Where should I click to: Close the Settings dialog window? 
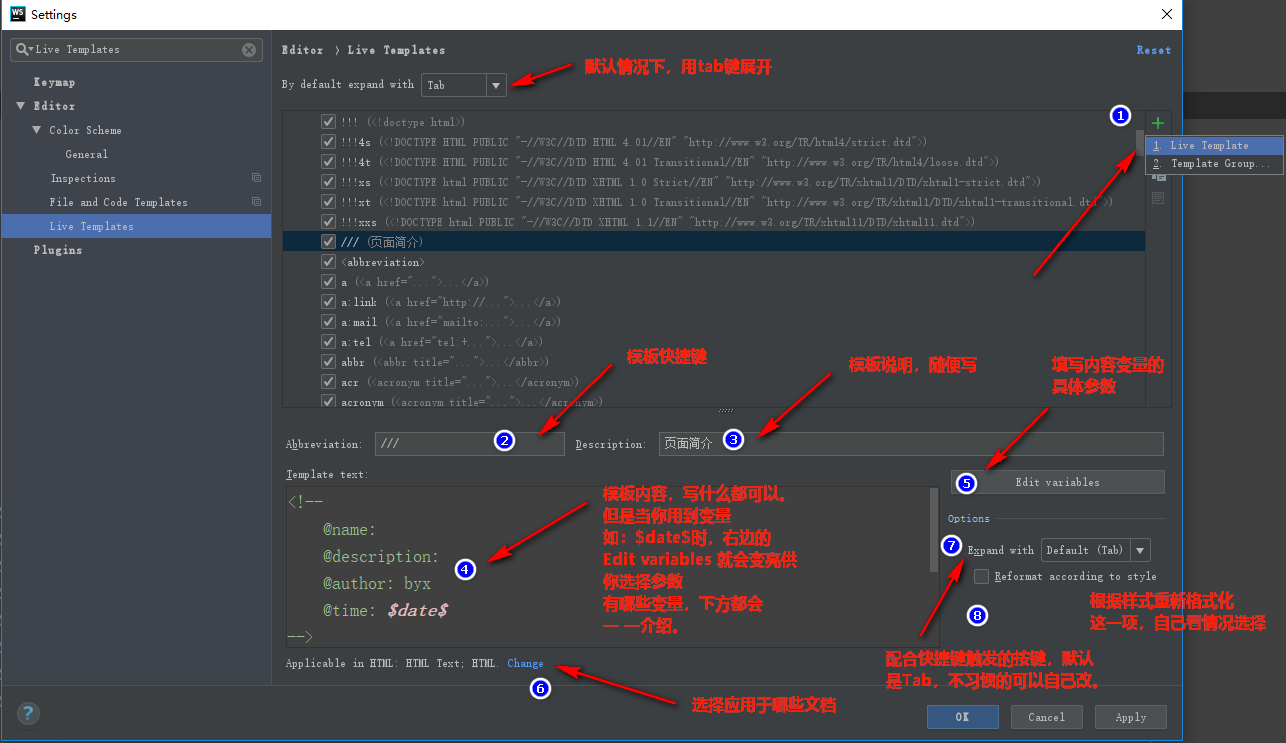click(1166, 14)
